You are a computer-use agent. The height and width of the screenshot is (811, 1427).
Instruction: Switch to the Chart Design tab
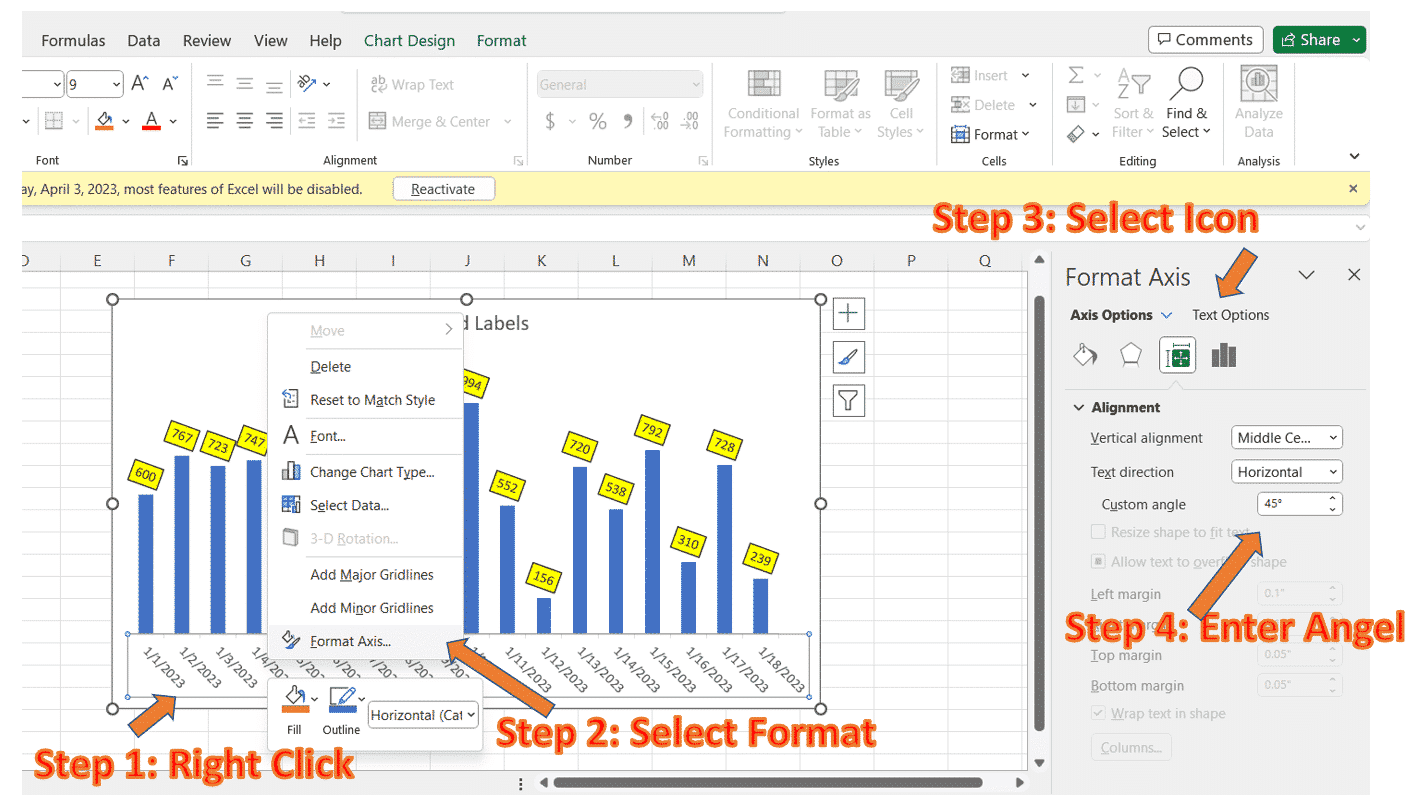point(409,40)
